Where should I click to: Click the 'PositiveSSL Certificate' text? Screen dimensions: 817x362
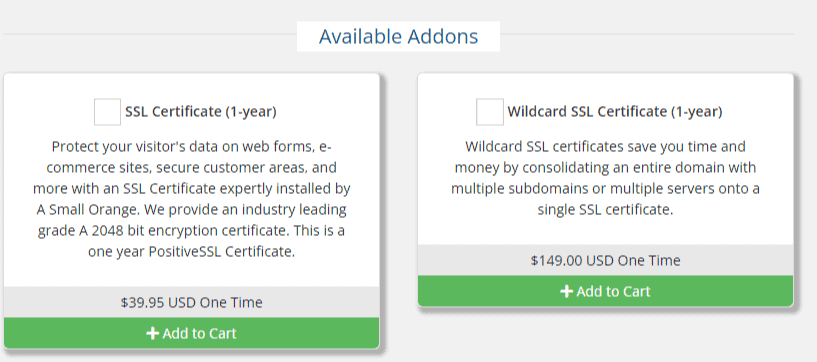(x=222, y=252)
